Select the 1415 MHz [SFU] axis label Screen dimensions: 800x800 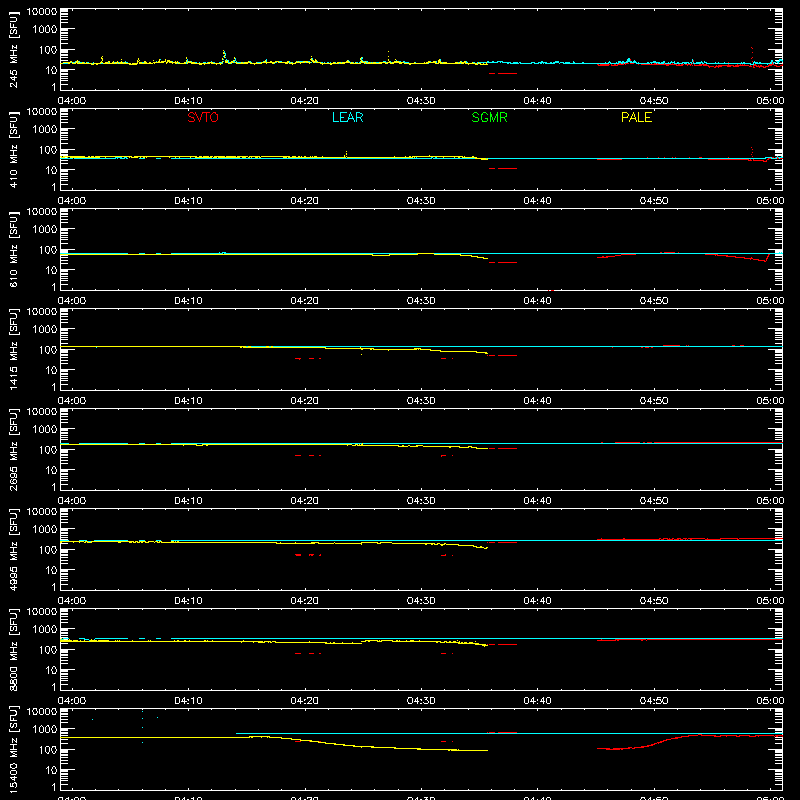click(x=13, y=349)
